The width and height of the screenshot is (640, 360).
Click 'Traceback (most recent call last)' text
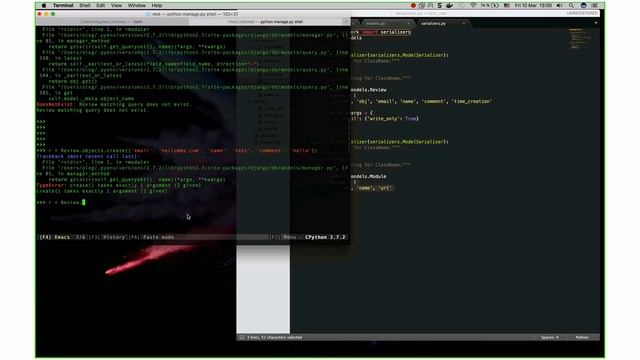point(87,156)
